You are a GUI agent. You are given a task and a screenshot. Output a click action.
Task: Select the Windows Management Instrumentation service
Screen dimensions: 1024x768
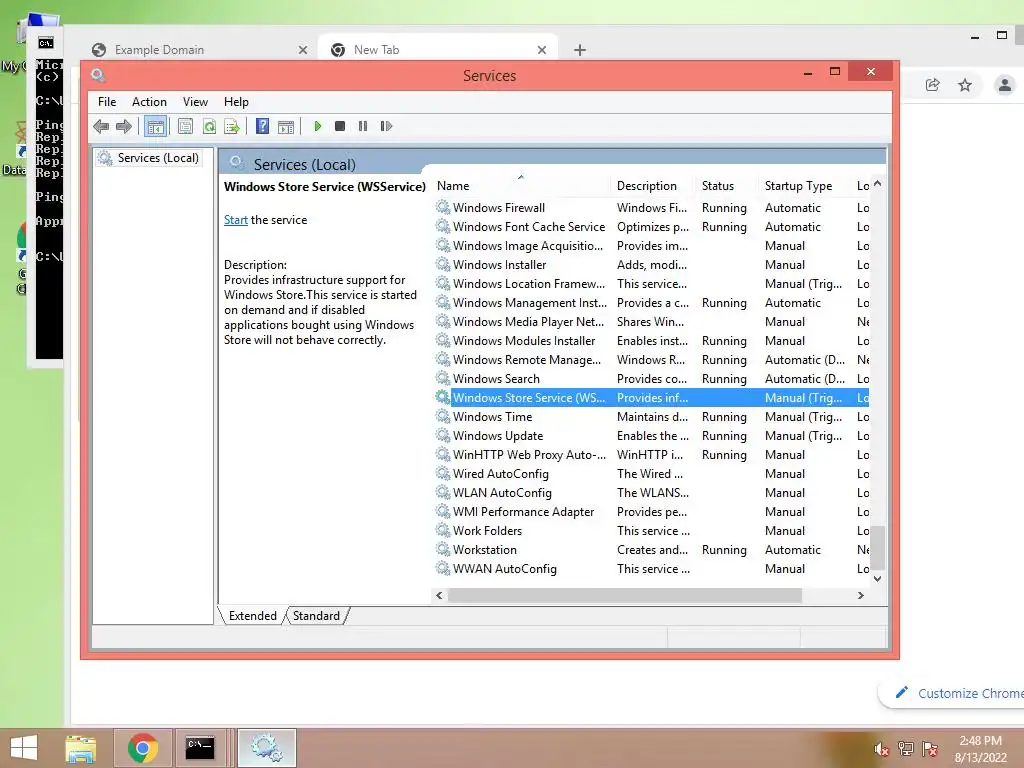[652, 302]
